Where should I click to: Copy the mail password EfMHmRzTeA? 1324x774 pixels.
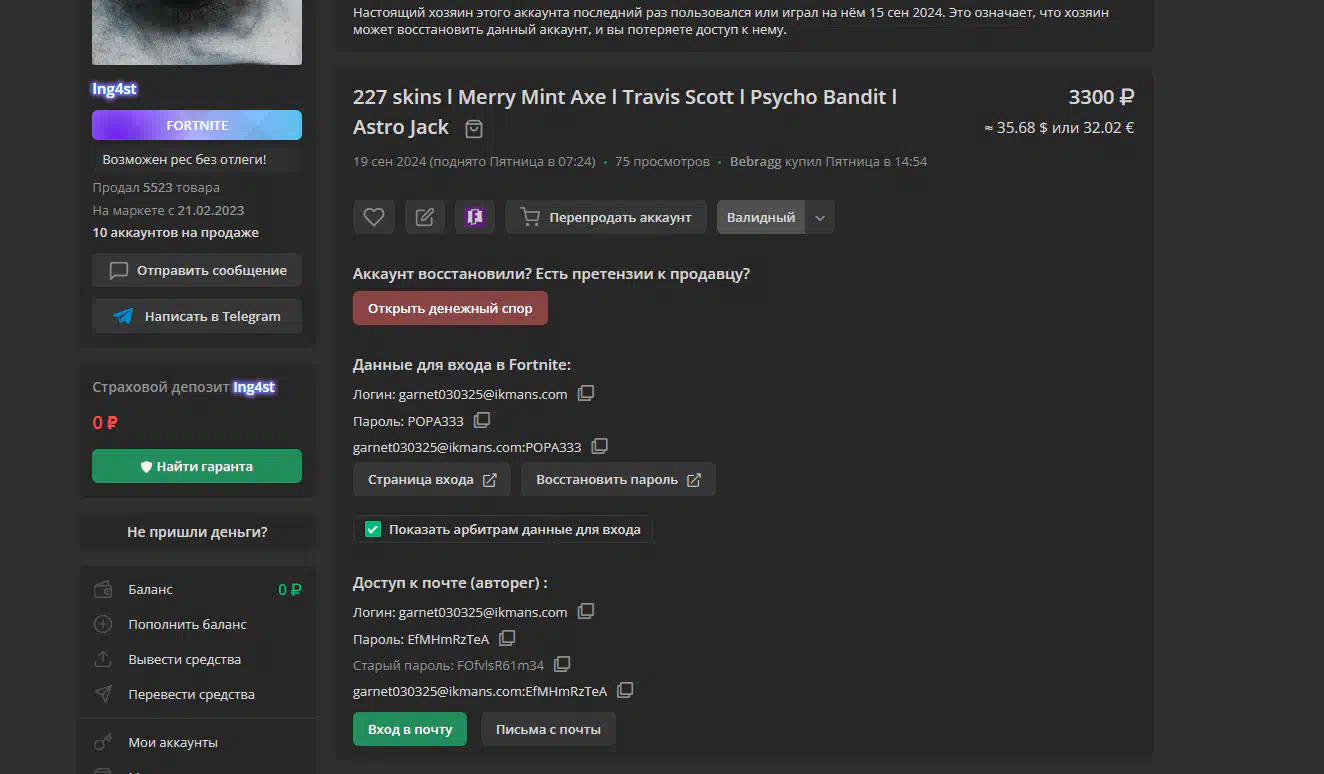point(507,638)
